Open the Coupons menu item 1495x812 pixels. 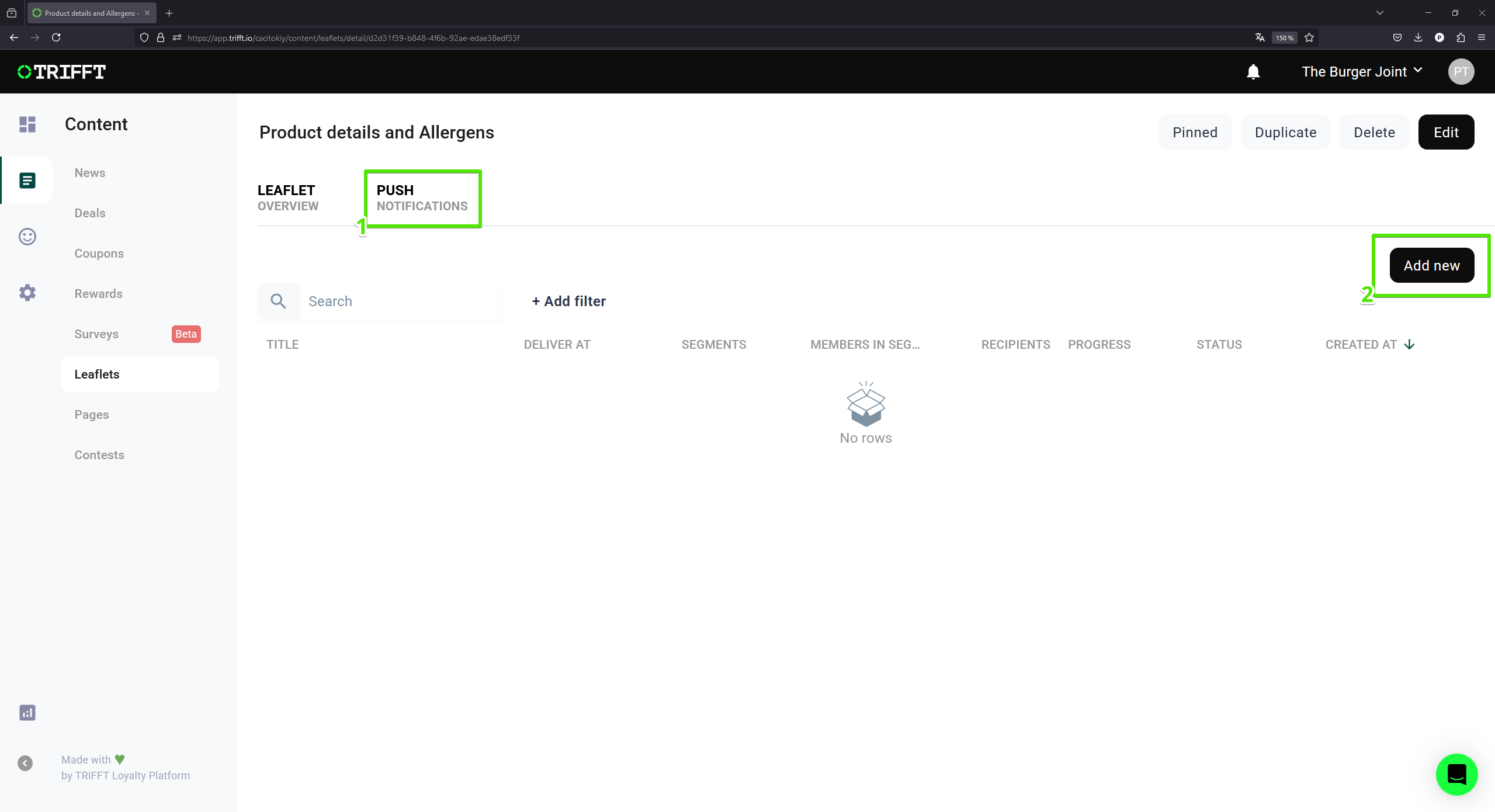click(x=99, y=254)
